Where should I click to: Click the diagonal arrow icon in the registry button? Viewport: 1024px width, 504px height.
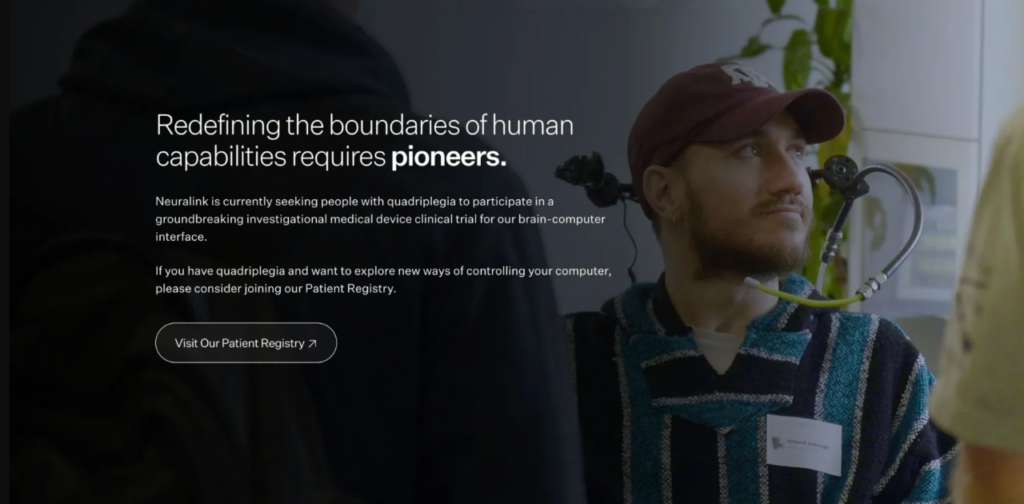click(312, 343)
